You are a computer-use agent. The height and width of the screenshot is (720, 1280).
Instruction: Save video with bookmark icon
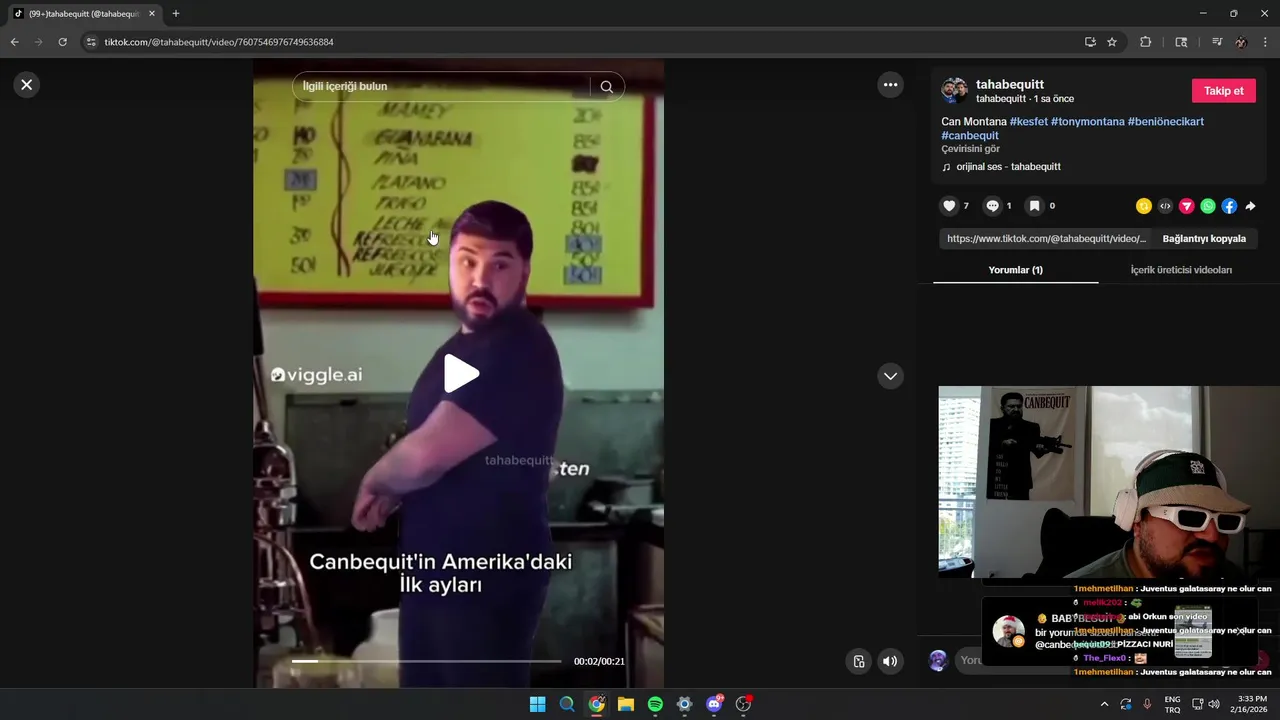click(x=1035, y=206)
